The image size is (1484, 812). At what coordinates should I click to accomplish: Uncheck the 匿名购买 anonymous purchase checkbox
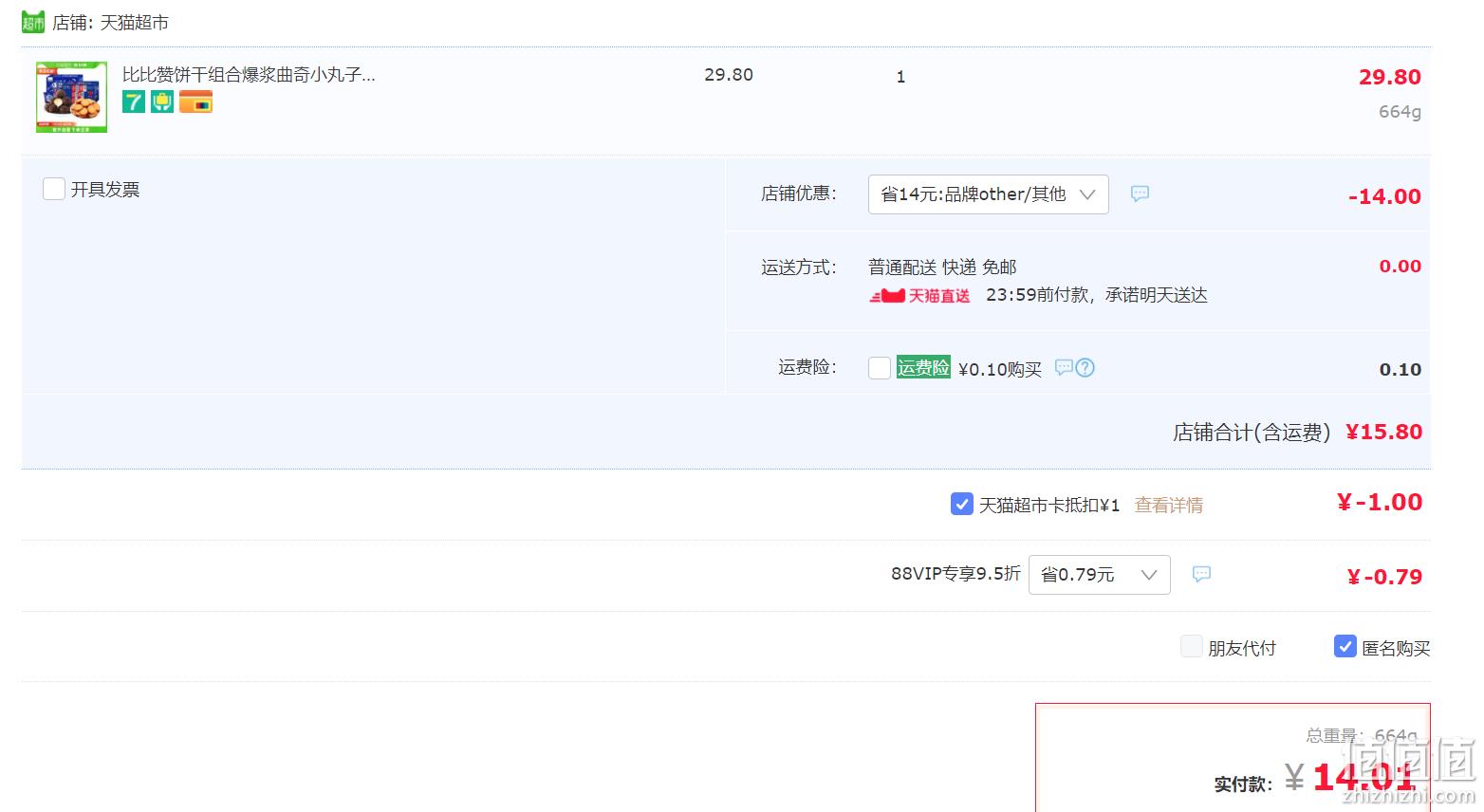[1345, 647]
